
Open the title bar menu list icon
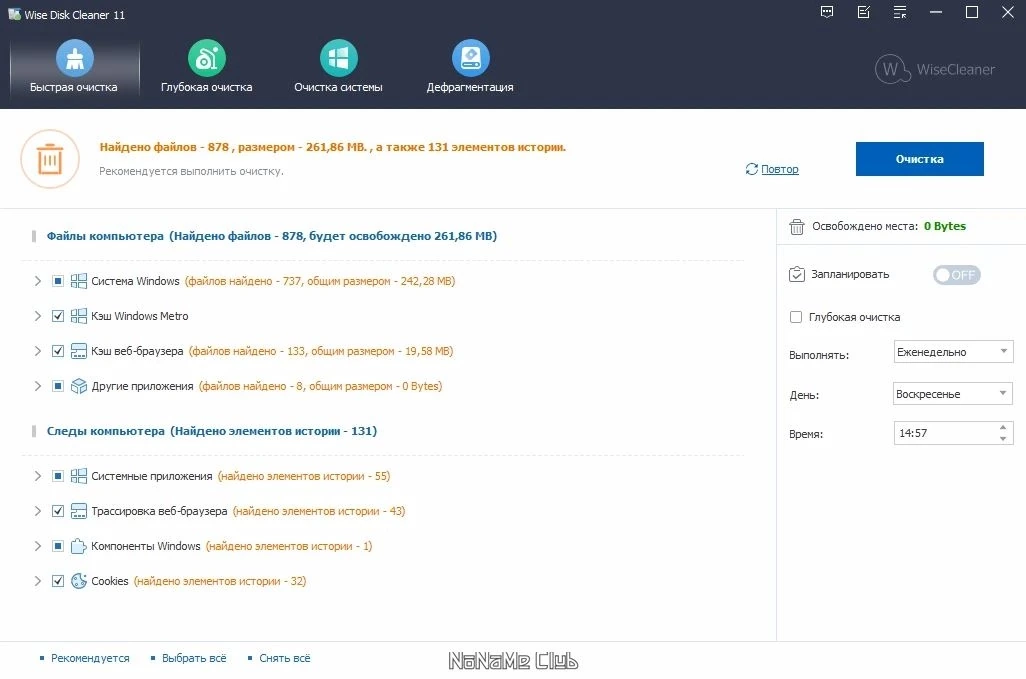click(900, 12)
